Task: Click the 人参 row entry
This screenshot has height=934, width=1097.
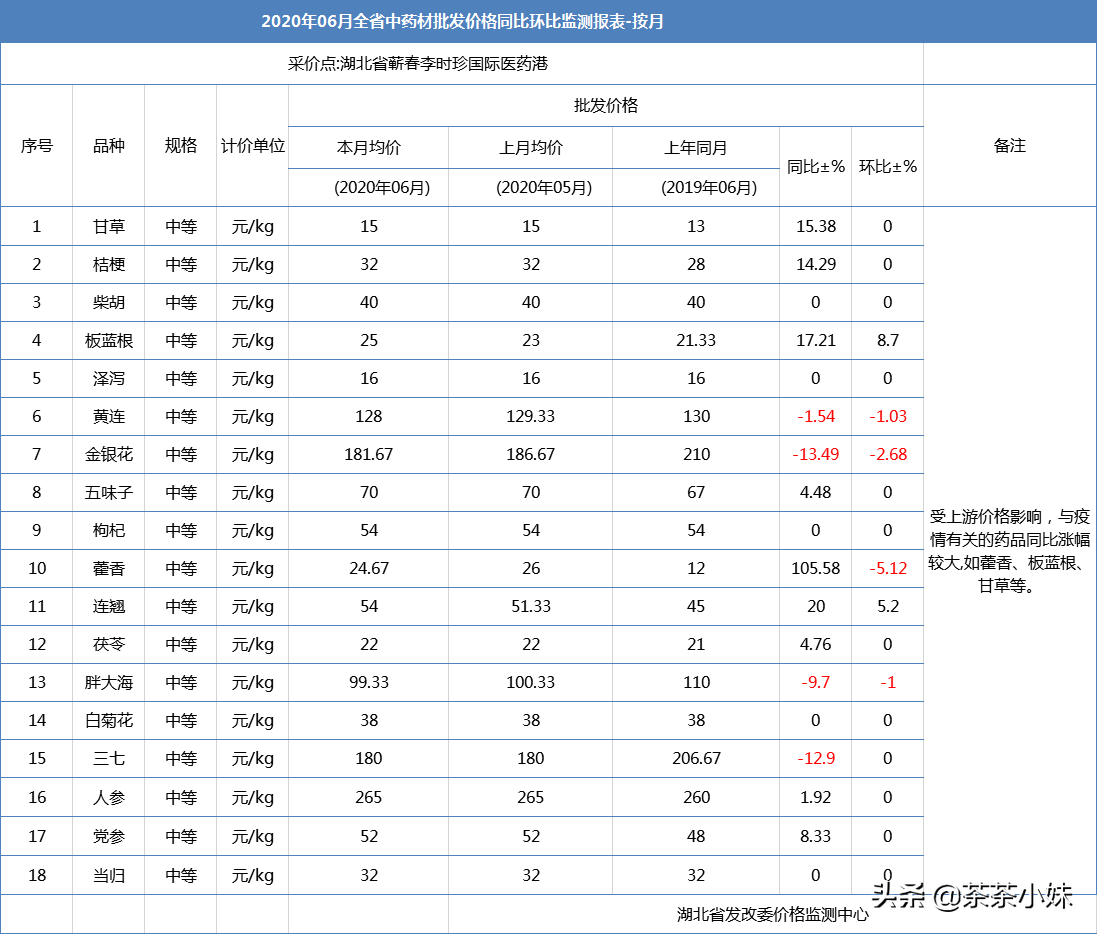Action: point(107,797)
